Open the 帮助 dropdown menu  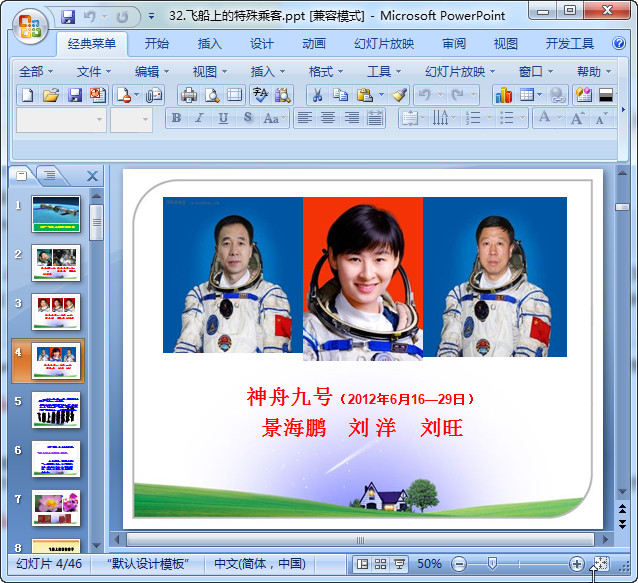click(x=594, y=72)
